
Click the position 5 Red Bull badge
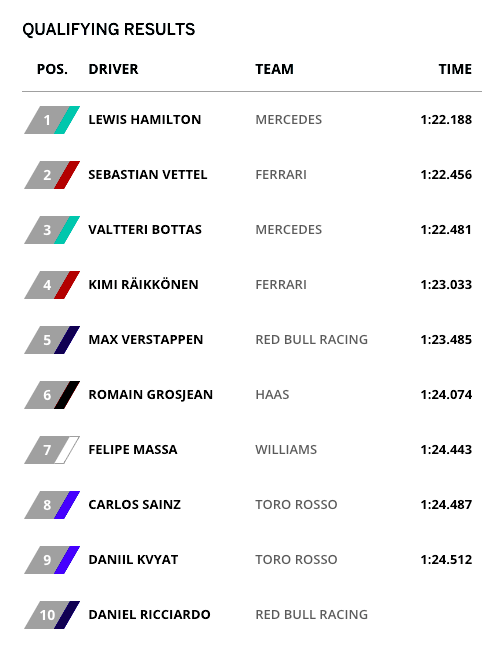pos(52,340)
